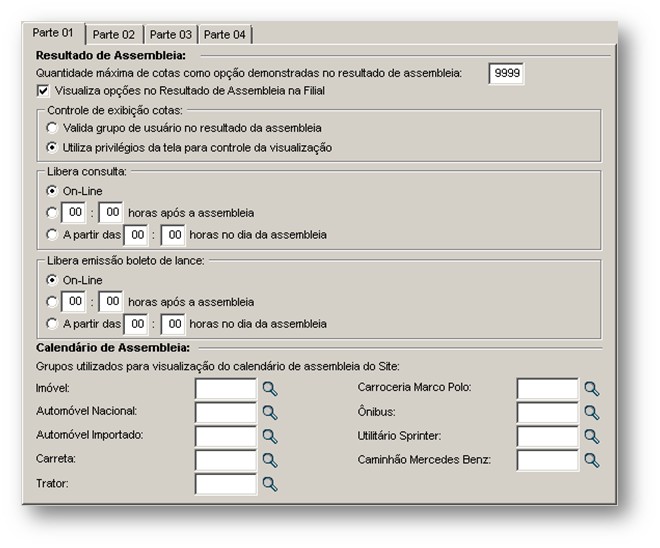Open lookup search icon for Carreta

270,460
